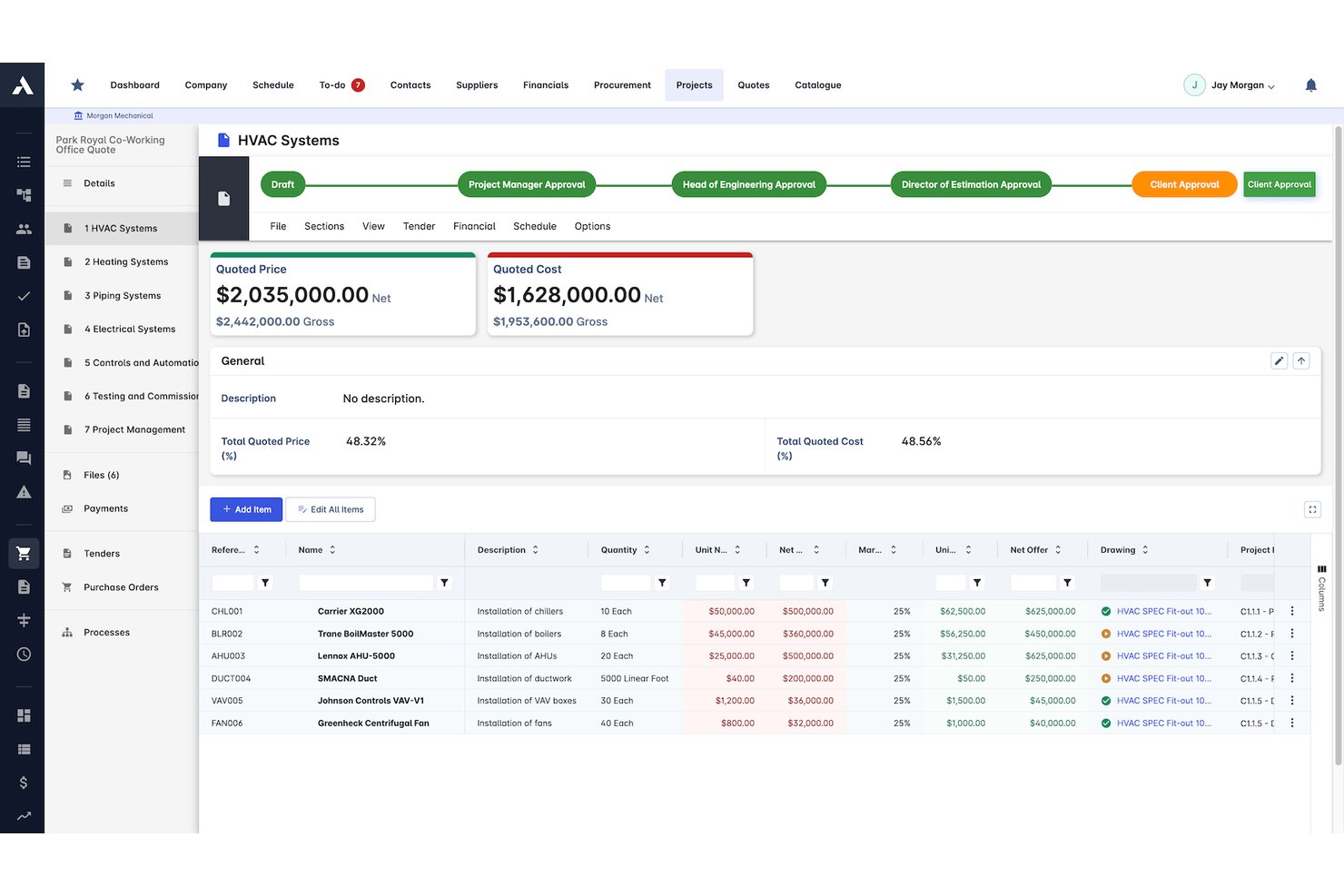The image size is (1344, 896).
Task: Open the Options menu
Action: pos(592,226)
